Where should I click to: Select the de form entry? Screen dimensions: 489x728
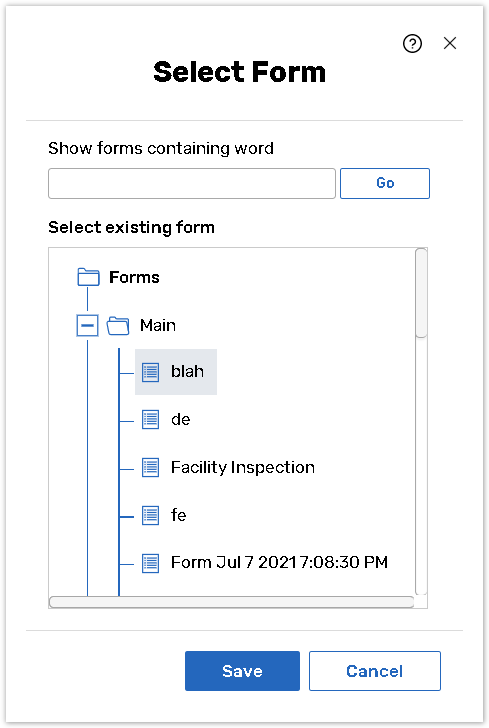181,419
